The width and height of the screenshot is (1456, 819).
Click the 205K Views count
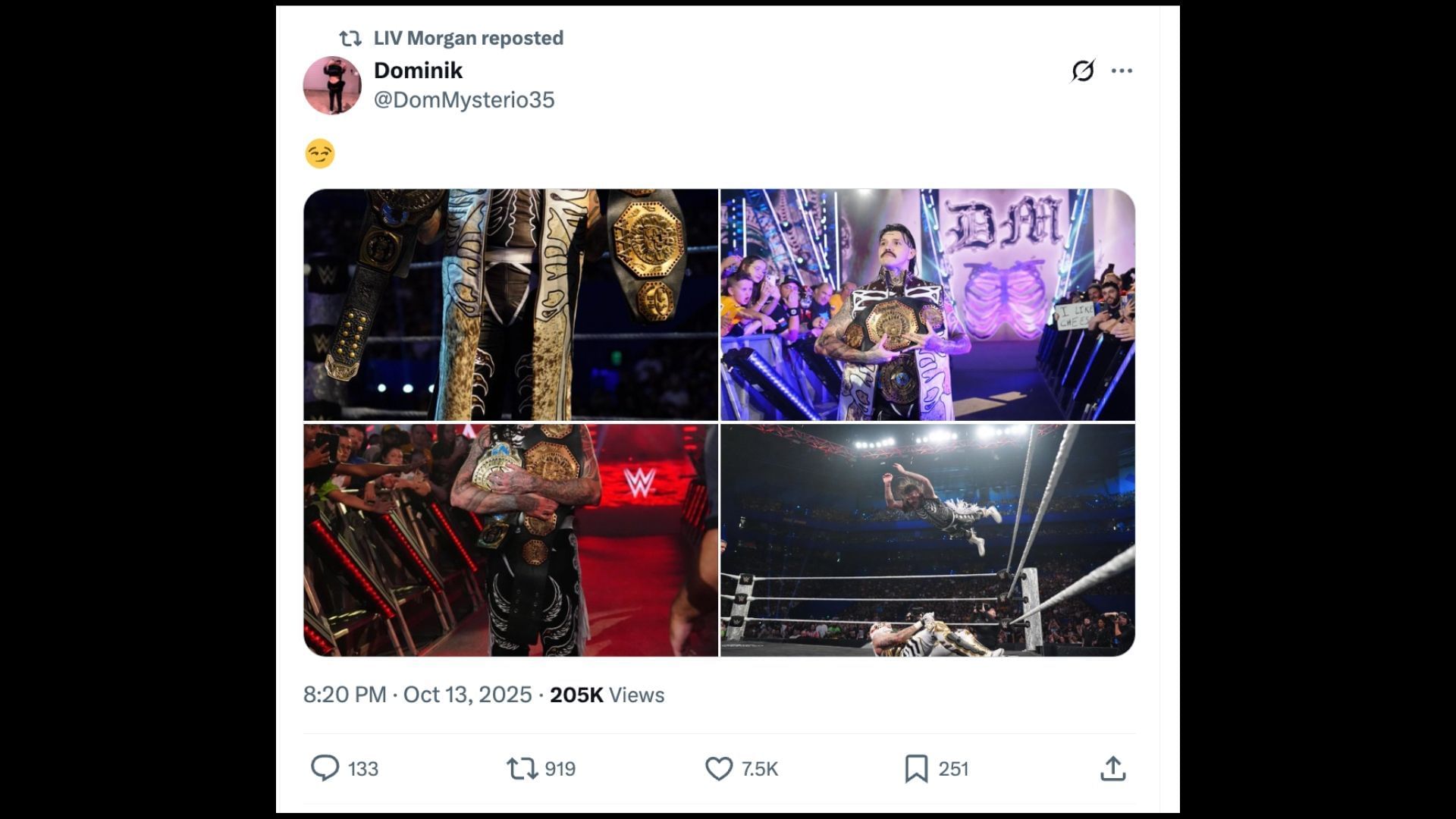click(x=607, y=695)
